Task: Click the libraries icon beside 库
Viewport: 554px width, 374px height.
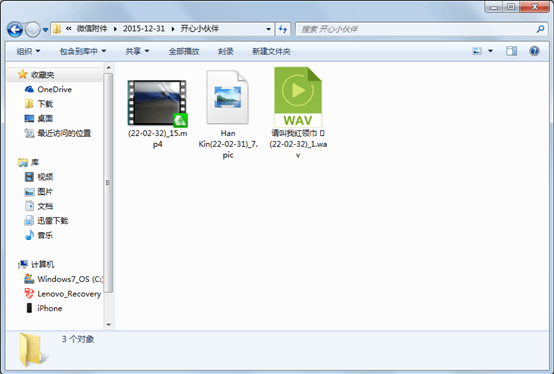Action: click(23, 162)
